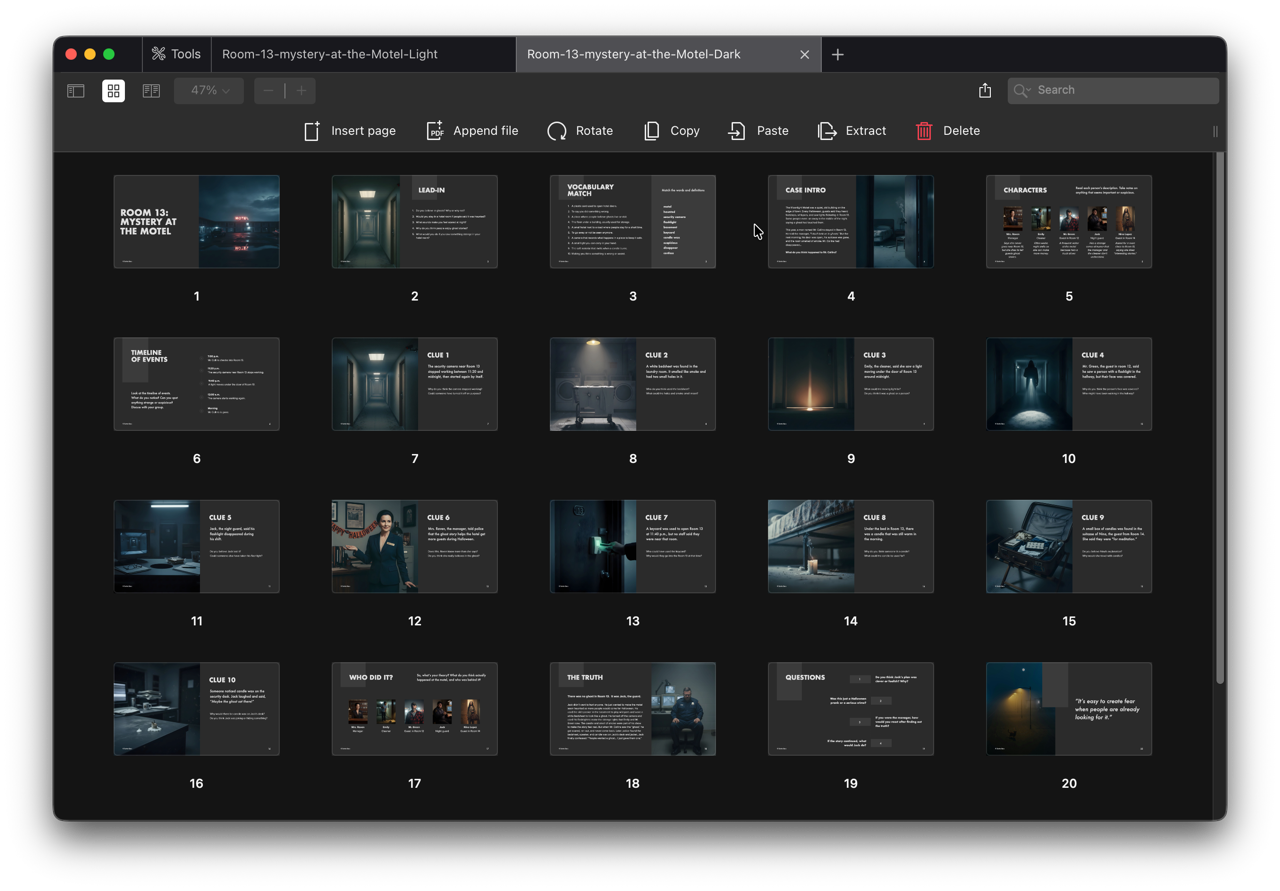Switch to Room-13-mystery-at-the-Motel-Light tab

tap(330, 54)
